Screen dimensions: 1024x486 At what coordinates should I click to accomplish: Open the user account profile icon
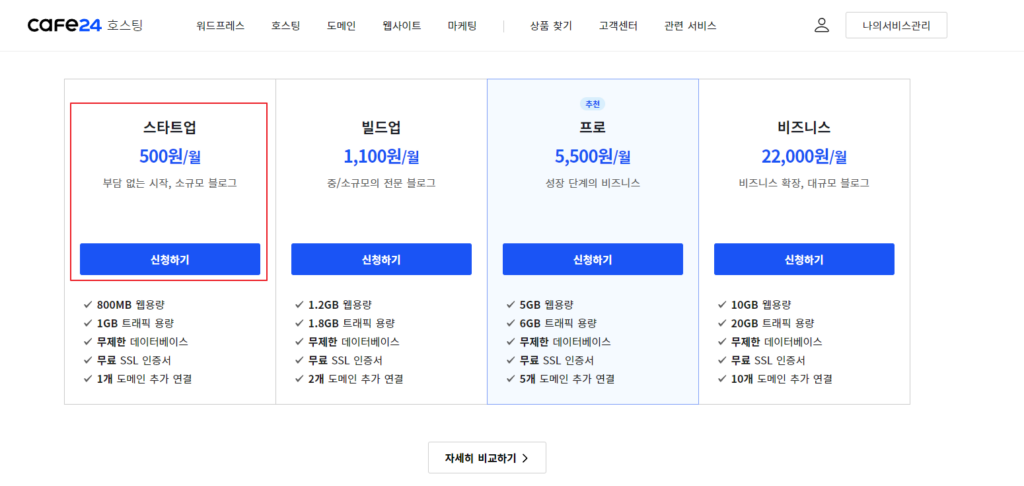[x=822, y=25]
